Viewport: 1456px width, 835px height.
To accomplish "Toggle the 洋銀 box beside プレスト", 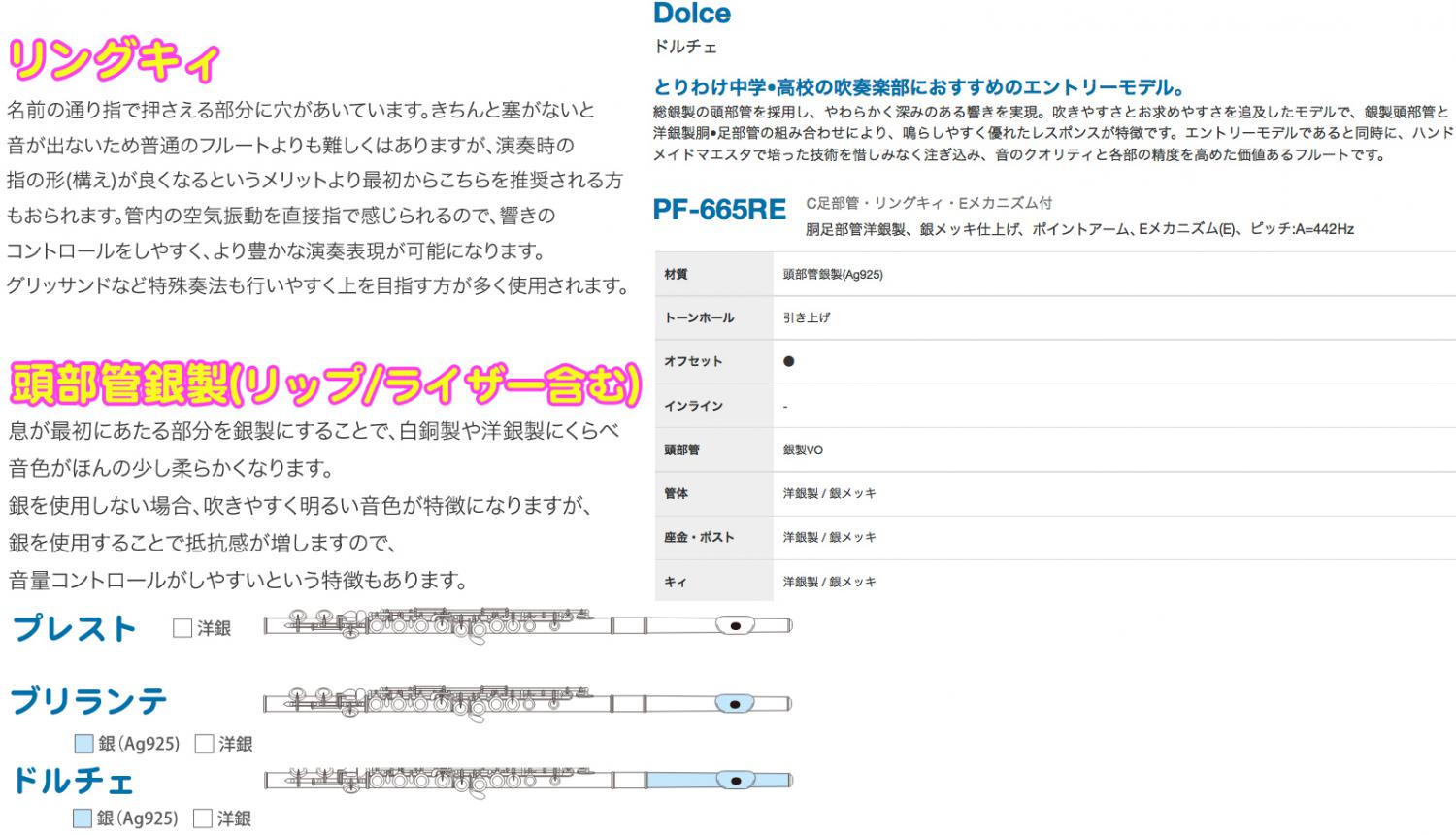I will click(182, 628).
